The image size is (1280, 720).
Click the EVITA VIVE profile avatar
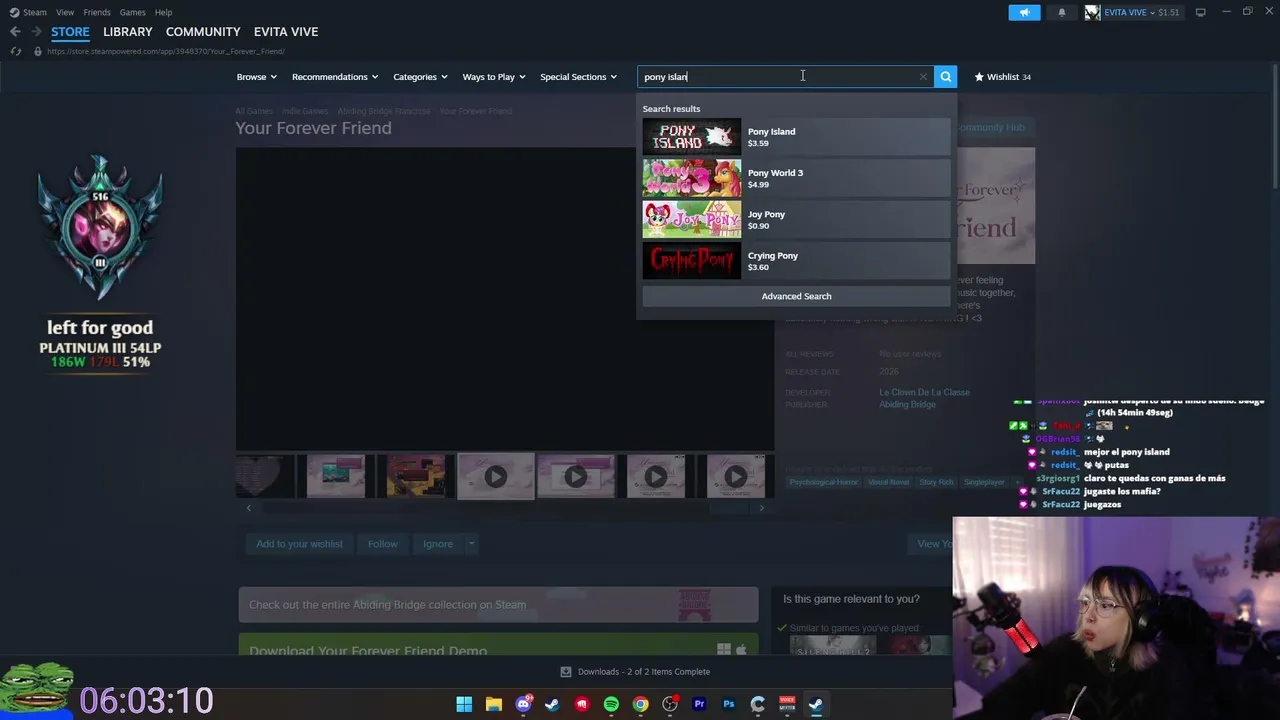1093,12
